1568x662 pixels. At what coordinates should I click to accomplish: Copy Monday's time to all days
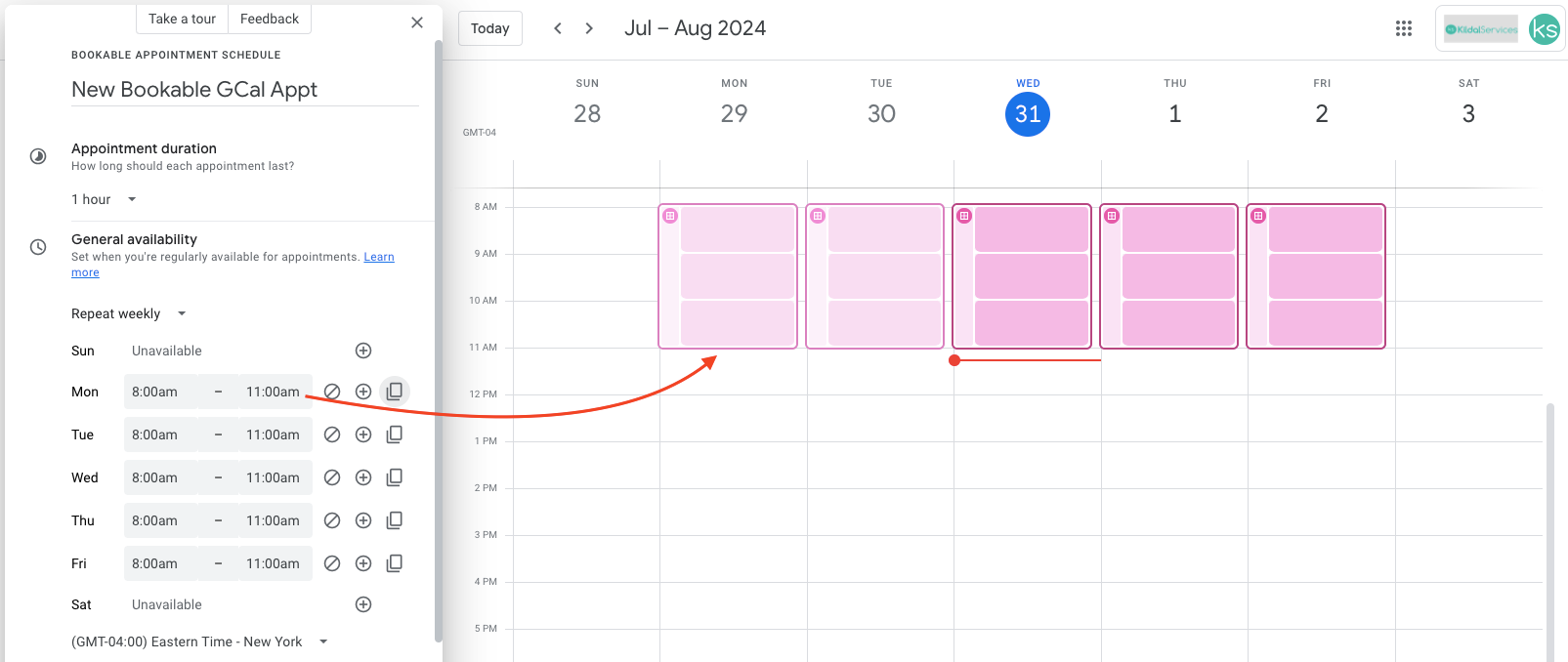[395, 392]
